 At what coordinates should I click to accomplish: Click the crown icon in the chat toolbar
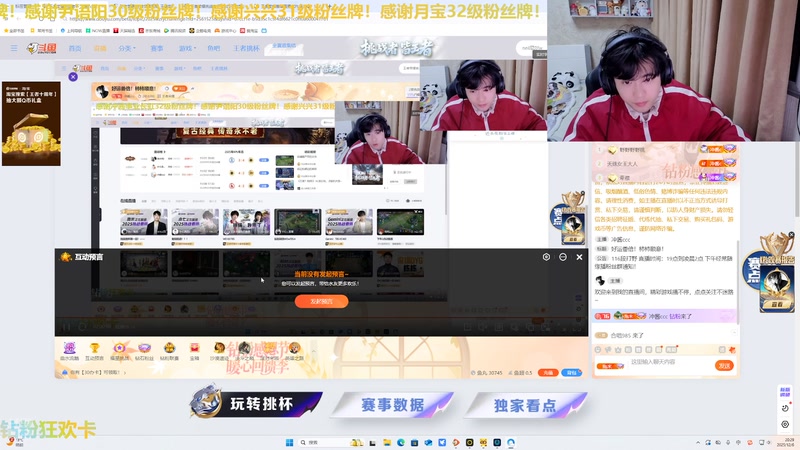(x=618, y=349)
